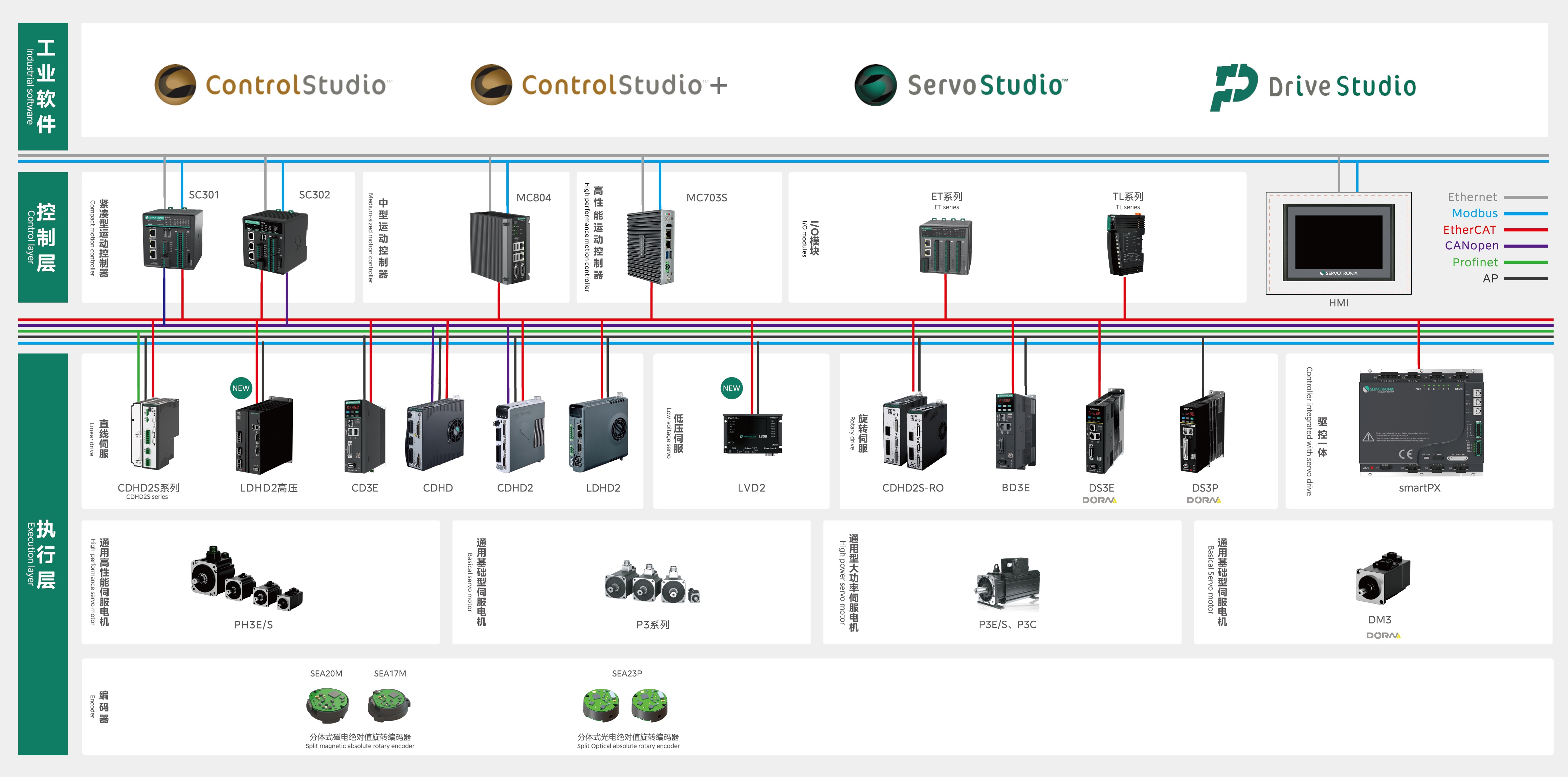Click the DriveStudio logo icon
Viewport: 1568px width, 777px height.
coord(1234,87)
